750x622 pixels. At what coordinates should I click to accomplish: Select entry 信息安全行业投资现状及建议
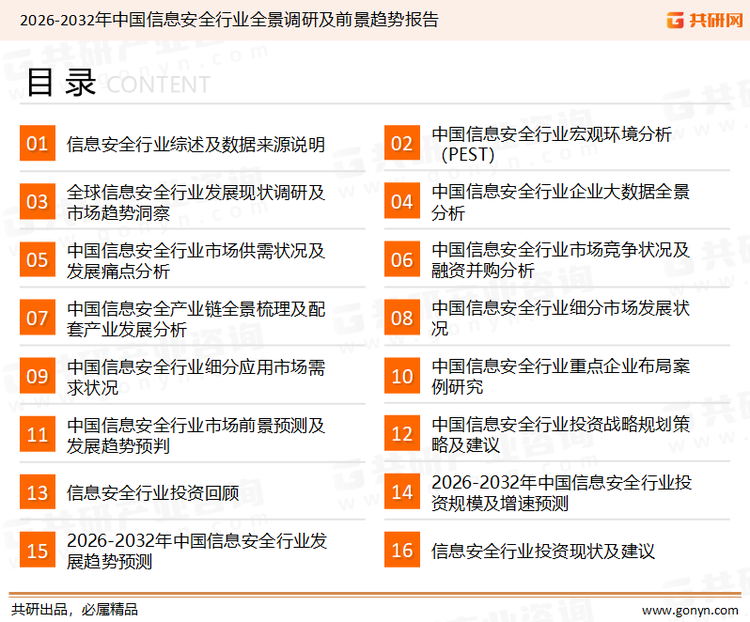[x=543, y=551]
